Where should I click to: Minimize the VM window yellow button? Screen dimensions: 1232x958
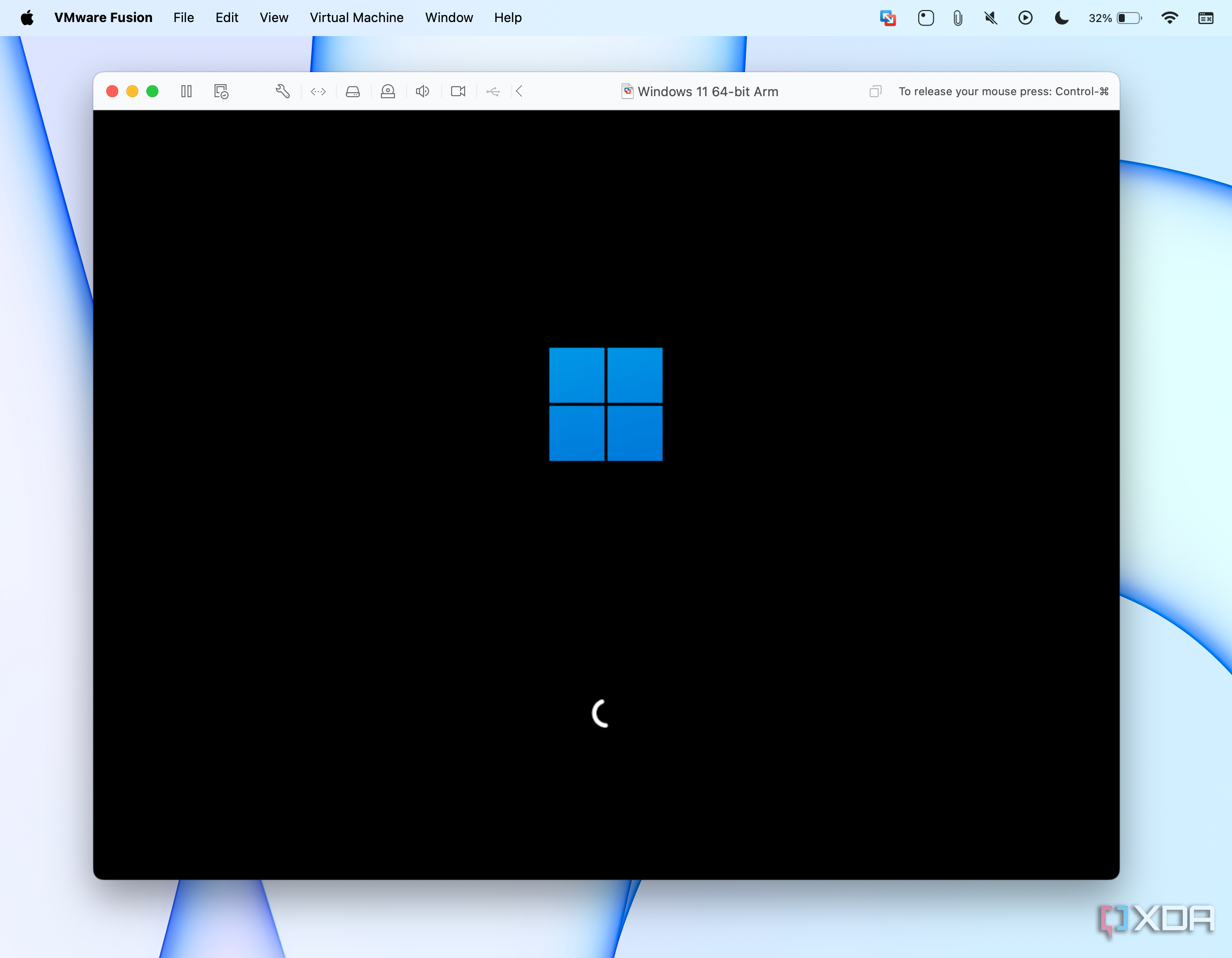(x=132, y=91)
